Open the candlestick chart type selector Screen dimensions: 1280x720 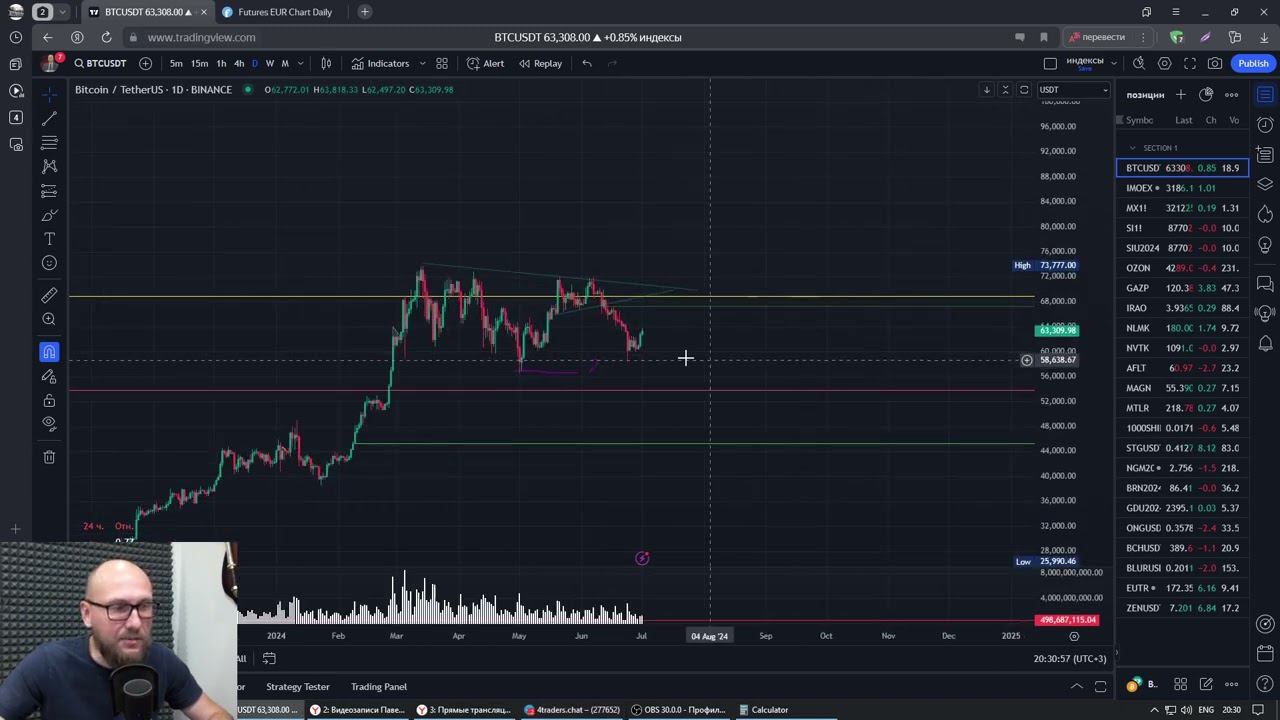click(x=326, y=63)
